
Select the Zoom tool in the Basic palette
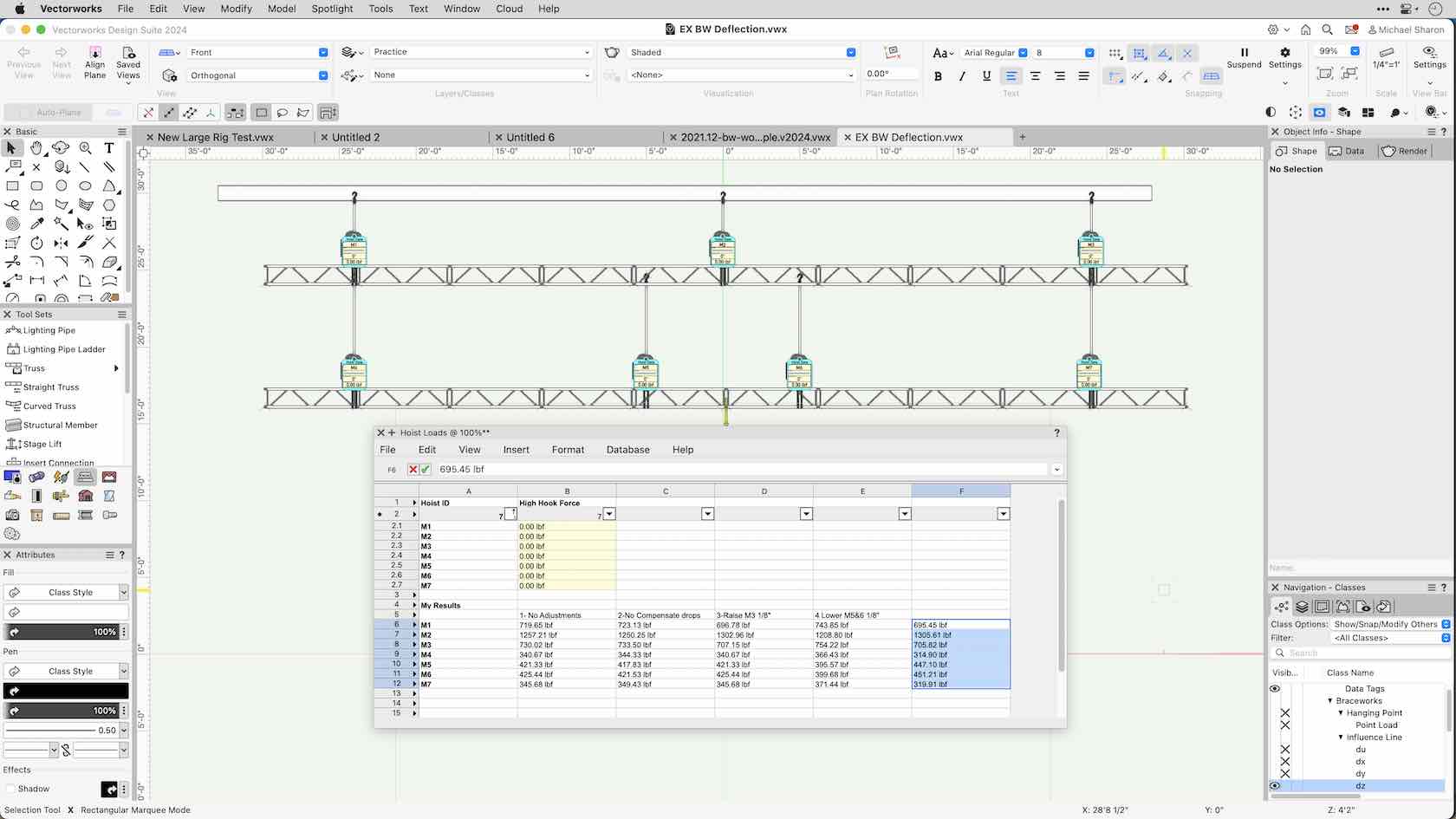click(85, 148)
